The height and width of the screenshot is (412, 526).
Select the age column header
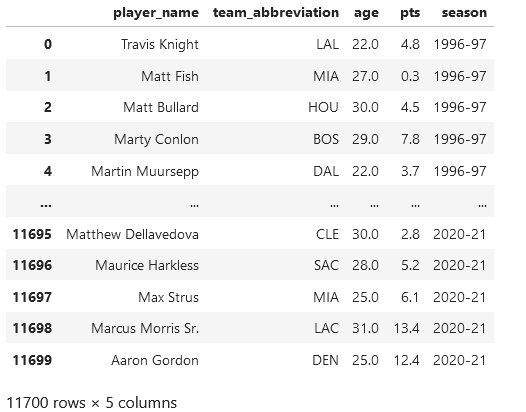[366, 13]
